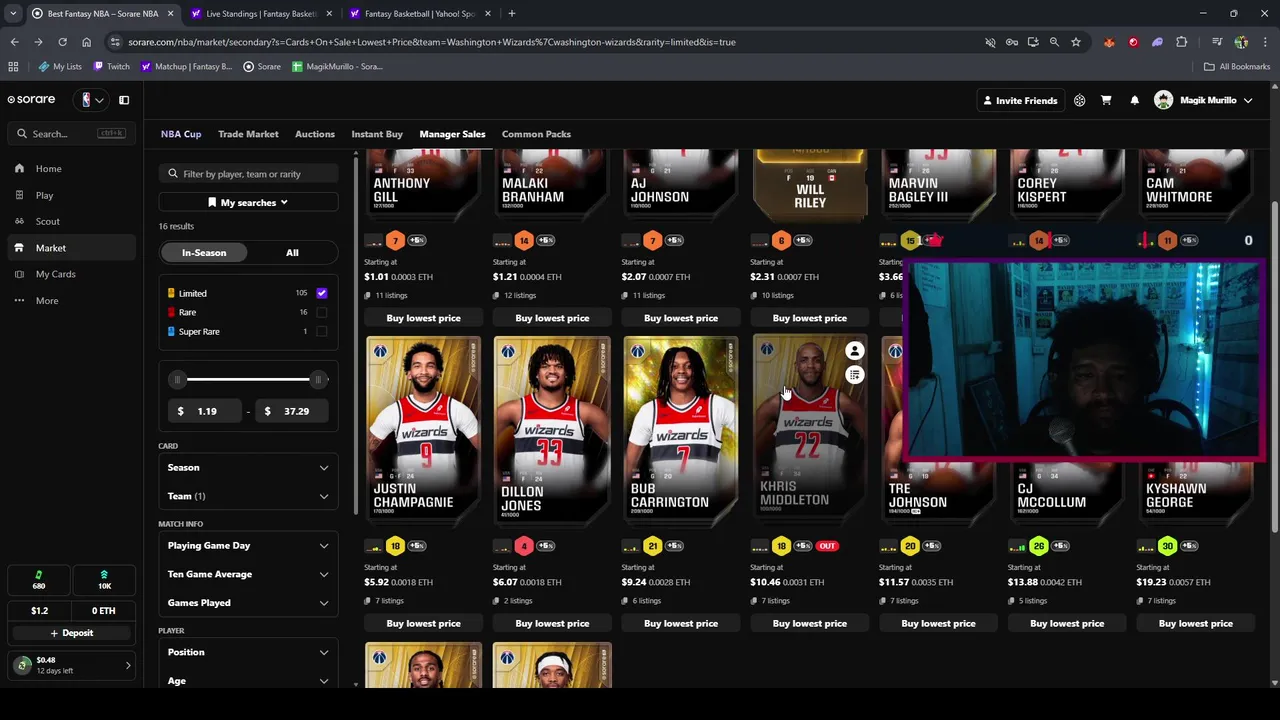Click the globe icon next to Invite Friends
The width and height of the screenshot is (1280, 720).
point(1079,100)
